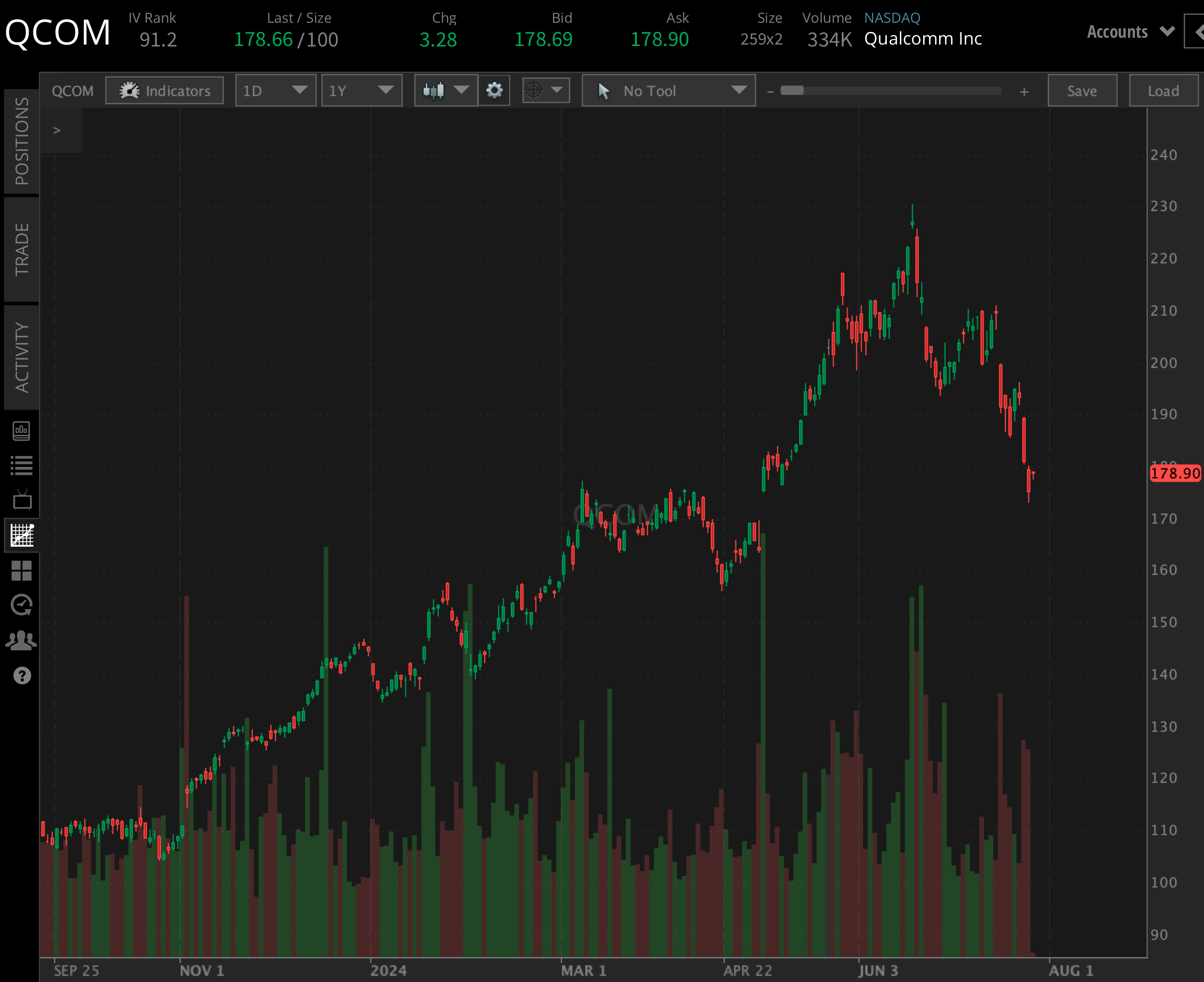Select the watchlist icon in sidebar
Screen dimensions: 1204x982
(x=21, y=465)
